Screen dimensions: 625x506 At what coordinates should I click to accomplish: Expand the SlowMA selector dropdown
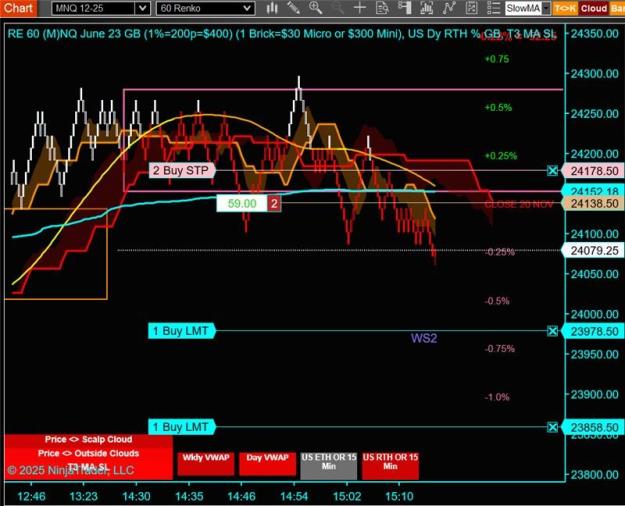click(x=546, y=8)
